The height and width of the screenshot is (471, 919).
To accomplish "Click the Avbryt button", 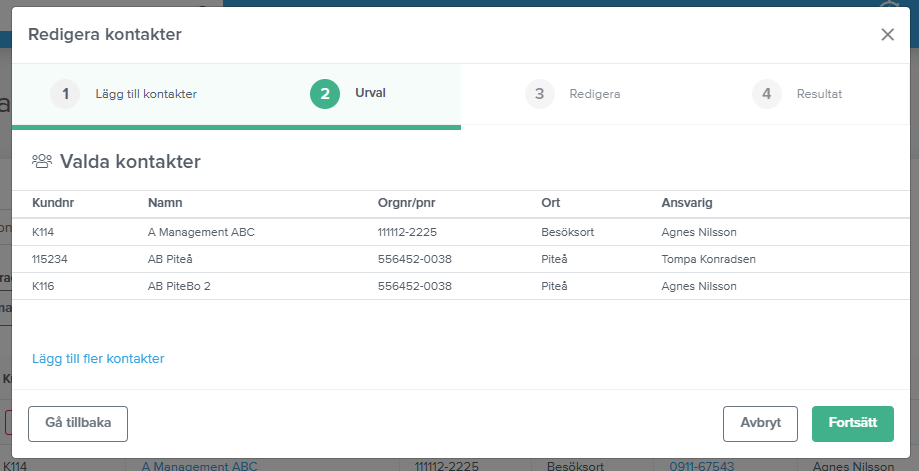I will click(x=760, y=423).
